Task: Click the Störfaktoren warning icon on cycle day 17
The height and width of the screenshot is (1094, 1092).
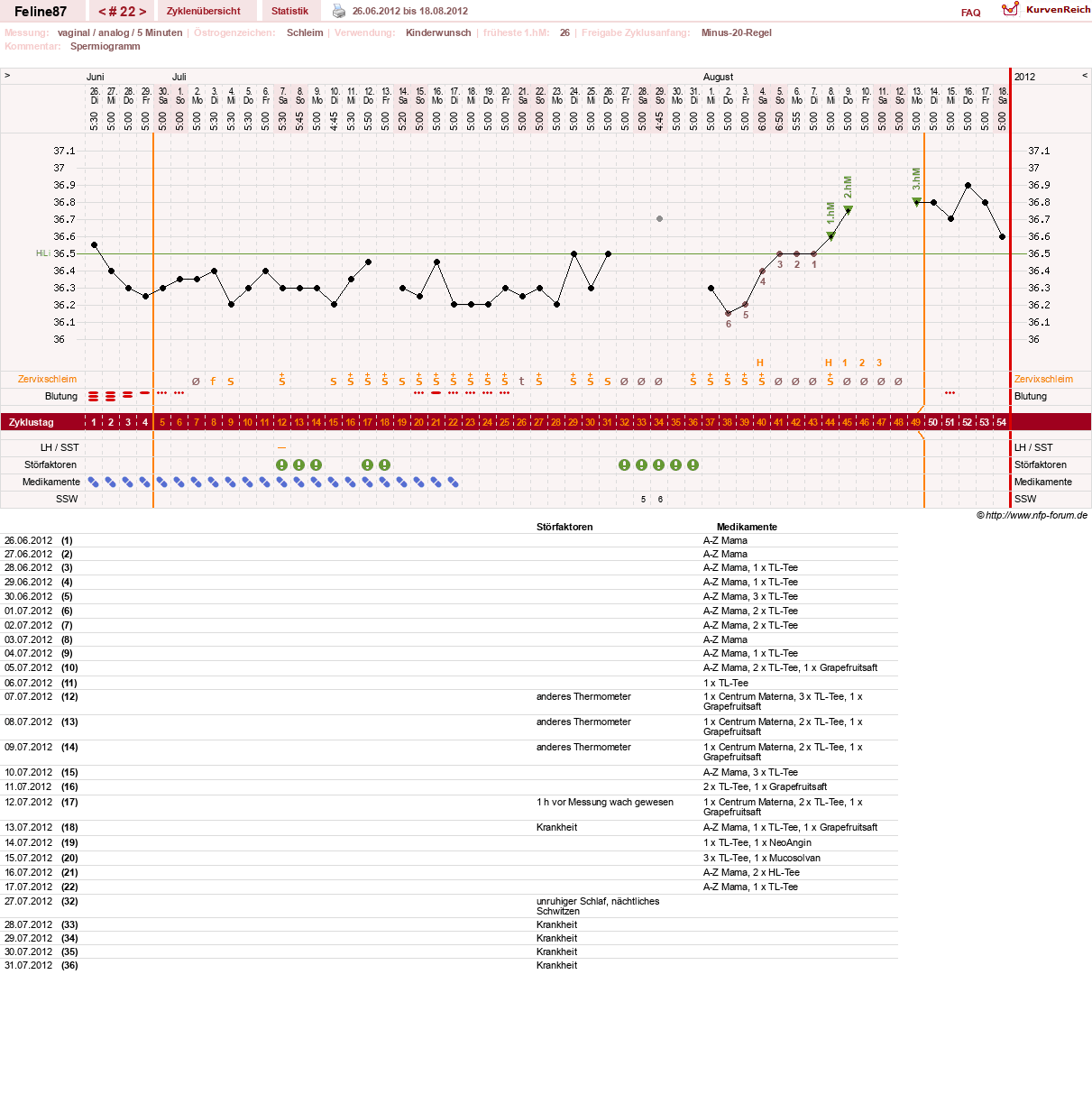Action: point(368,465)
